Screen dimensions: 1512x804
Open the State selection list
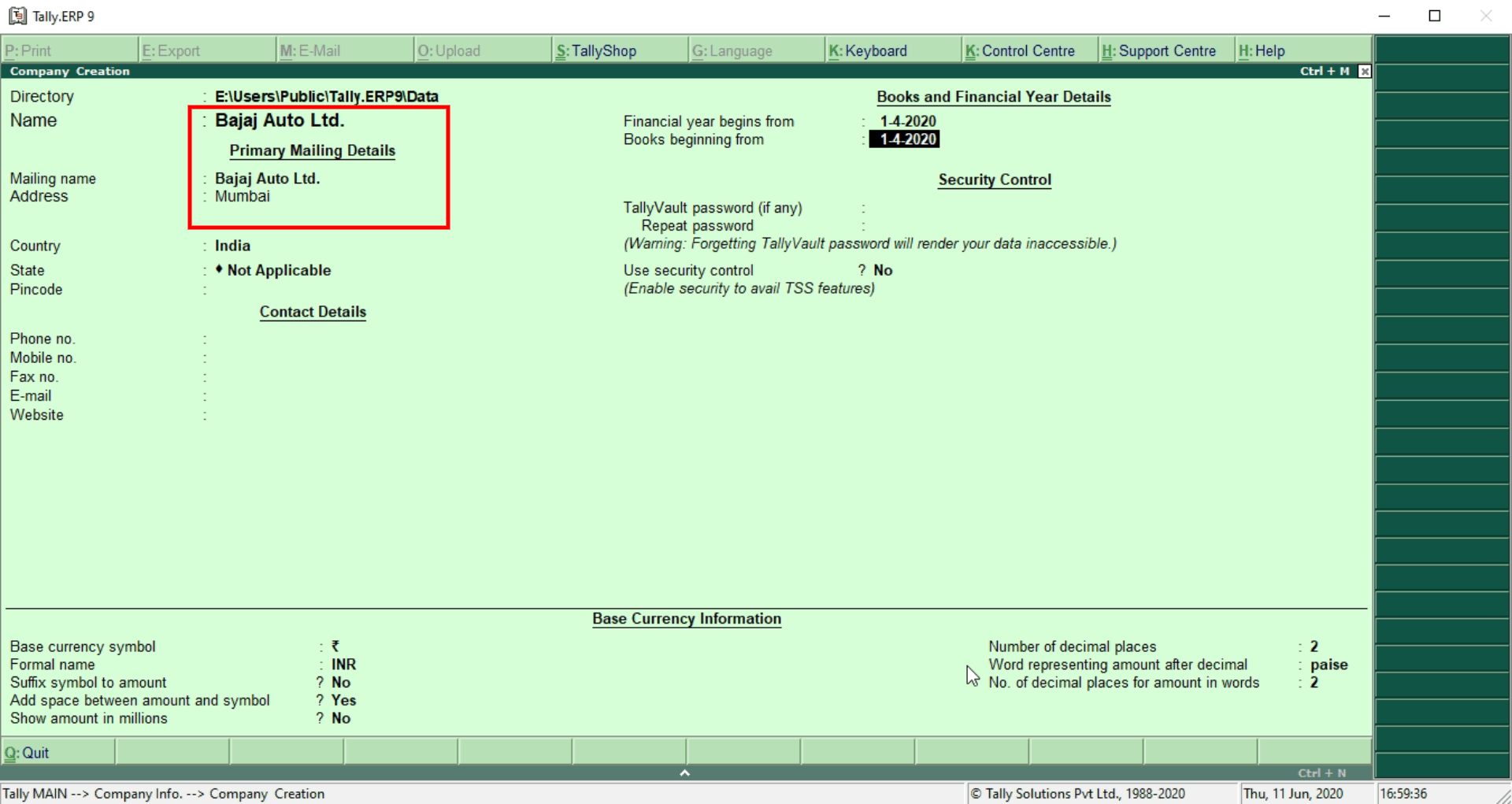click(x=279, y=270)
